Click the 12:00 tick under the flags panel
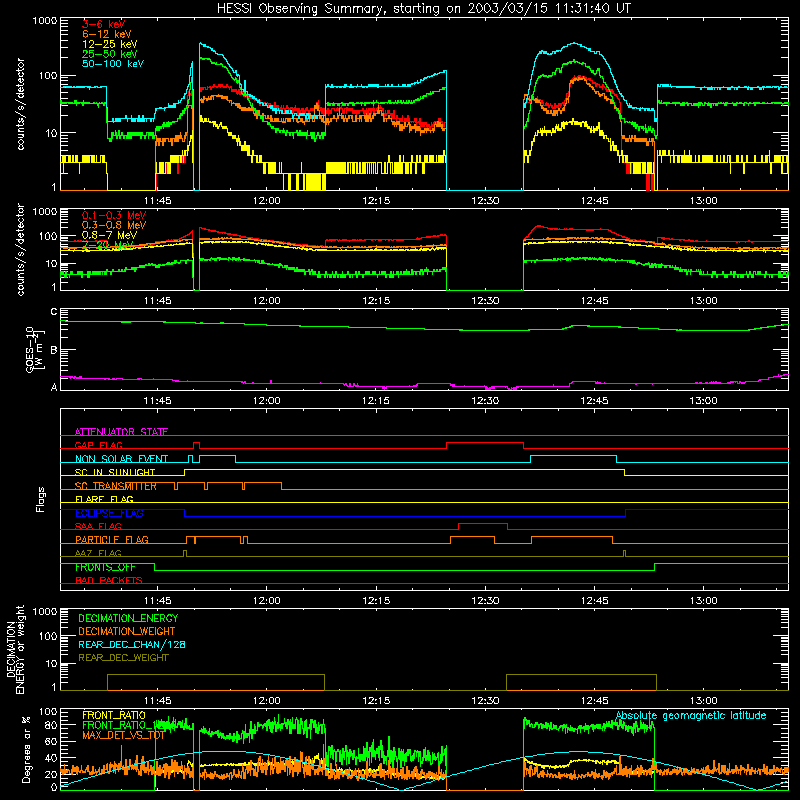 pyautogui.click(x=266, y=601)
